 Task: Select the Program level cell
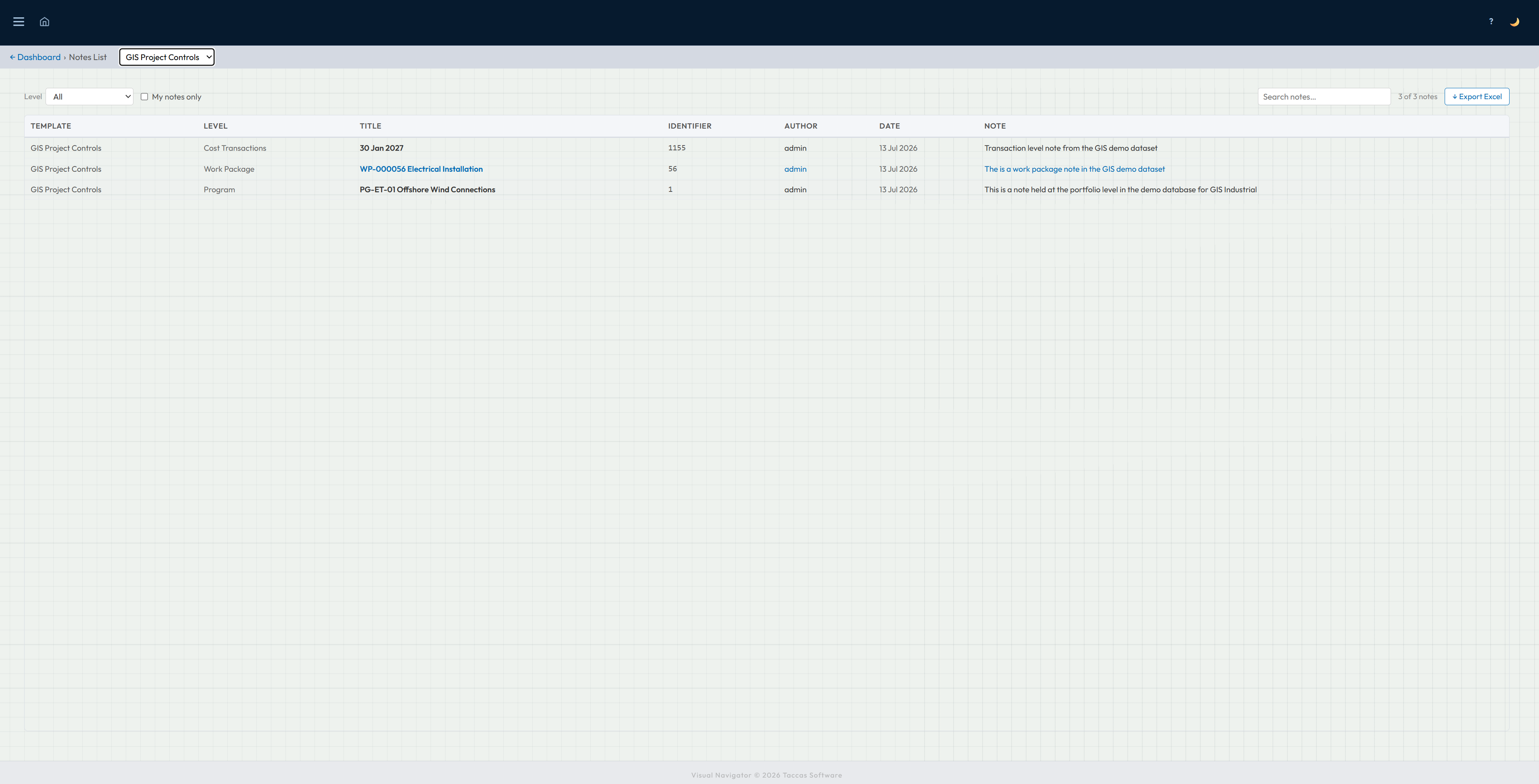pyautogui.click(x=219, y=190)
